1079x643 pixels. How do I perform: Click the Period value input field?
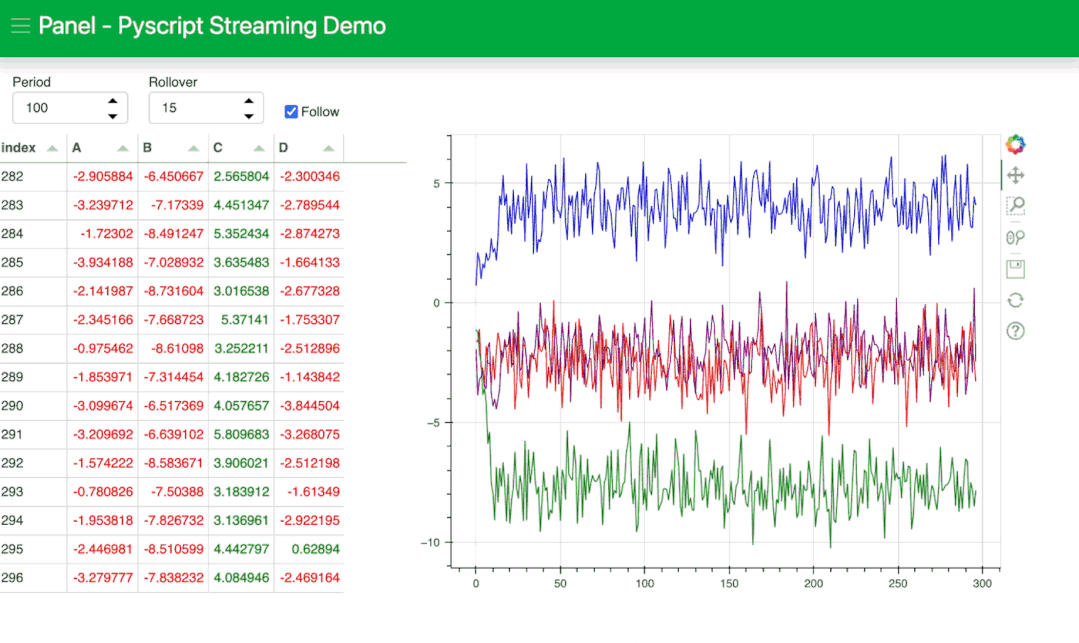click(55, 108)
